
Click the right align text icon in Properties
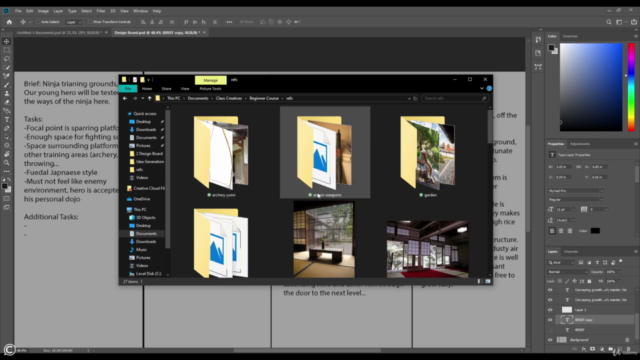(569, 231)
